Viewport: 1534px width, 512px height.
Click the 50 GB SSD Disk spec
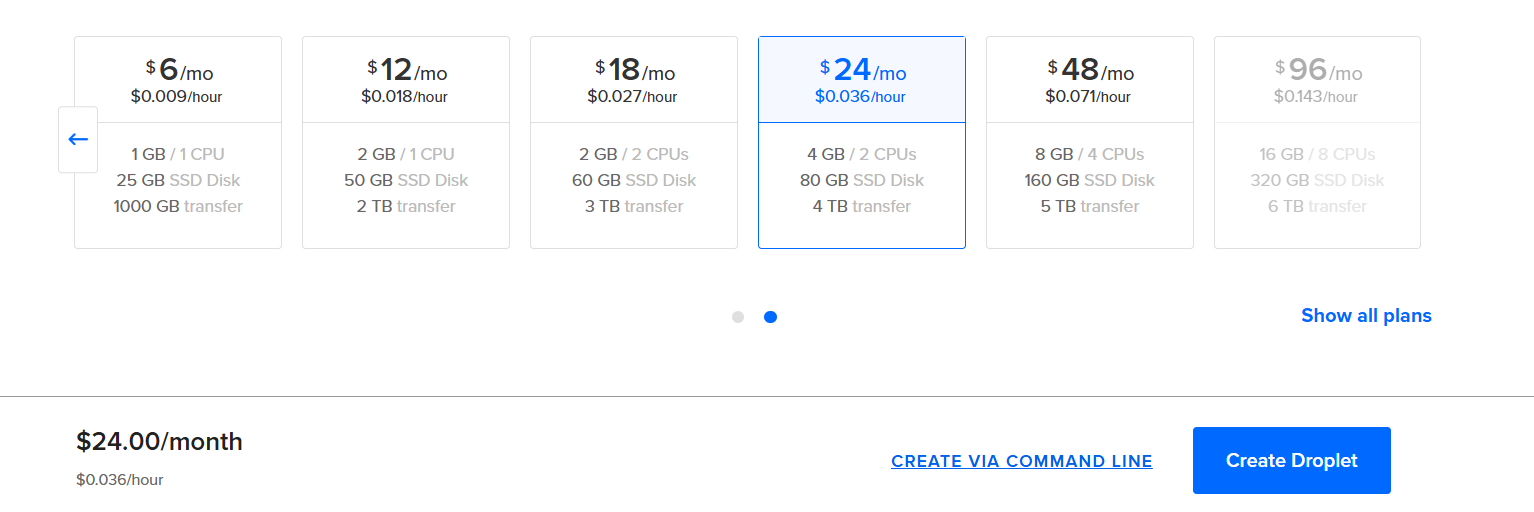[x=406, y=180]
